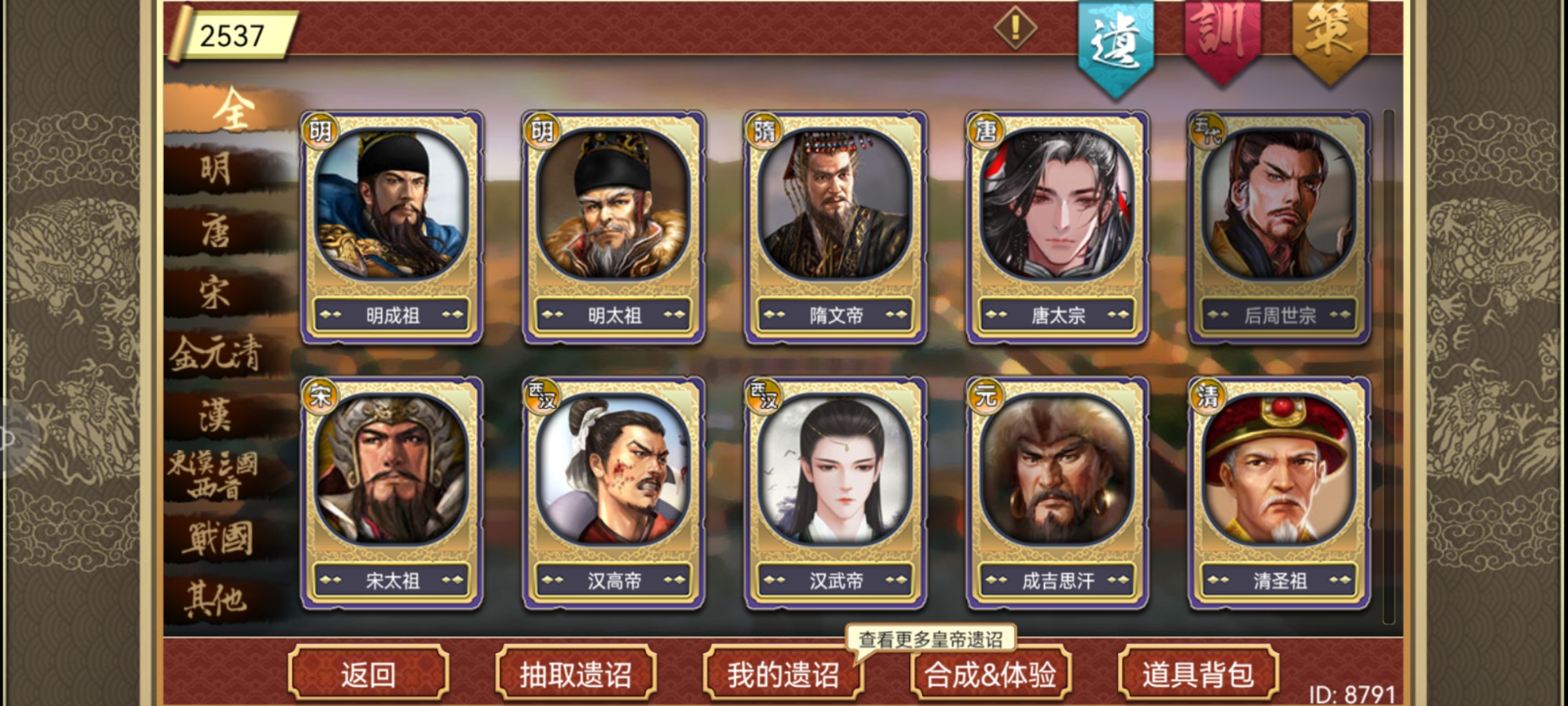
Task: Open the red 训 banner icon
Action: tap(1222, 41)
